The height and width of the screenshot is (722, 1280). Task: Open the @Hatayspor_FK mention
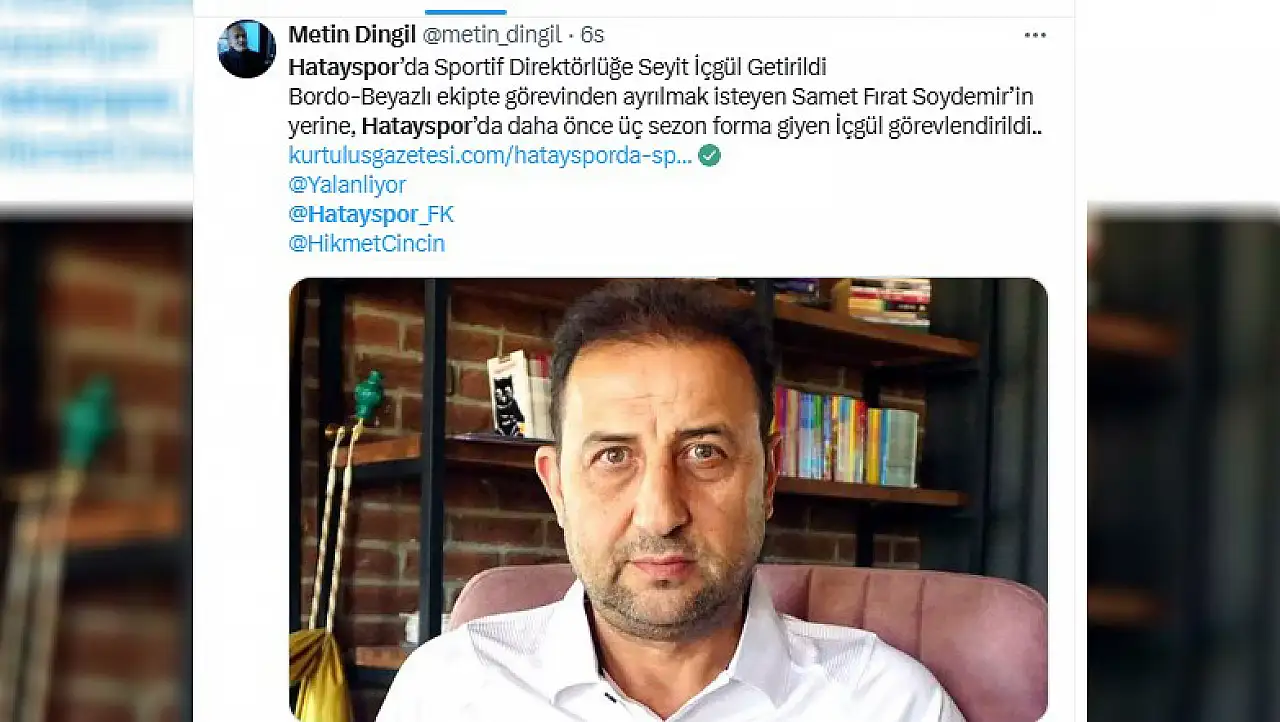point(371,214)
